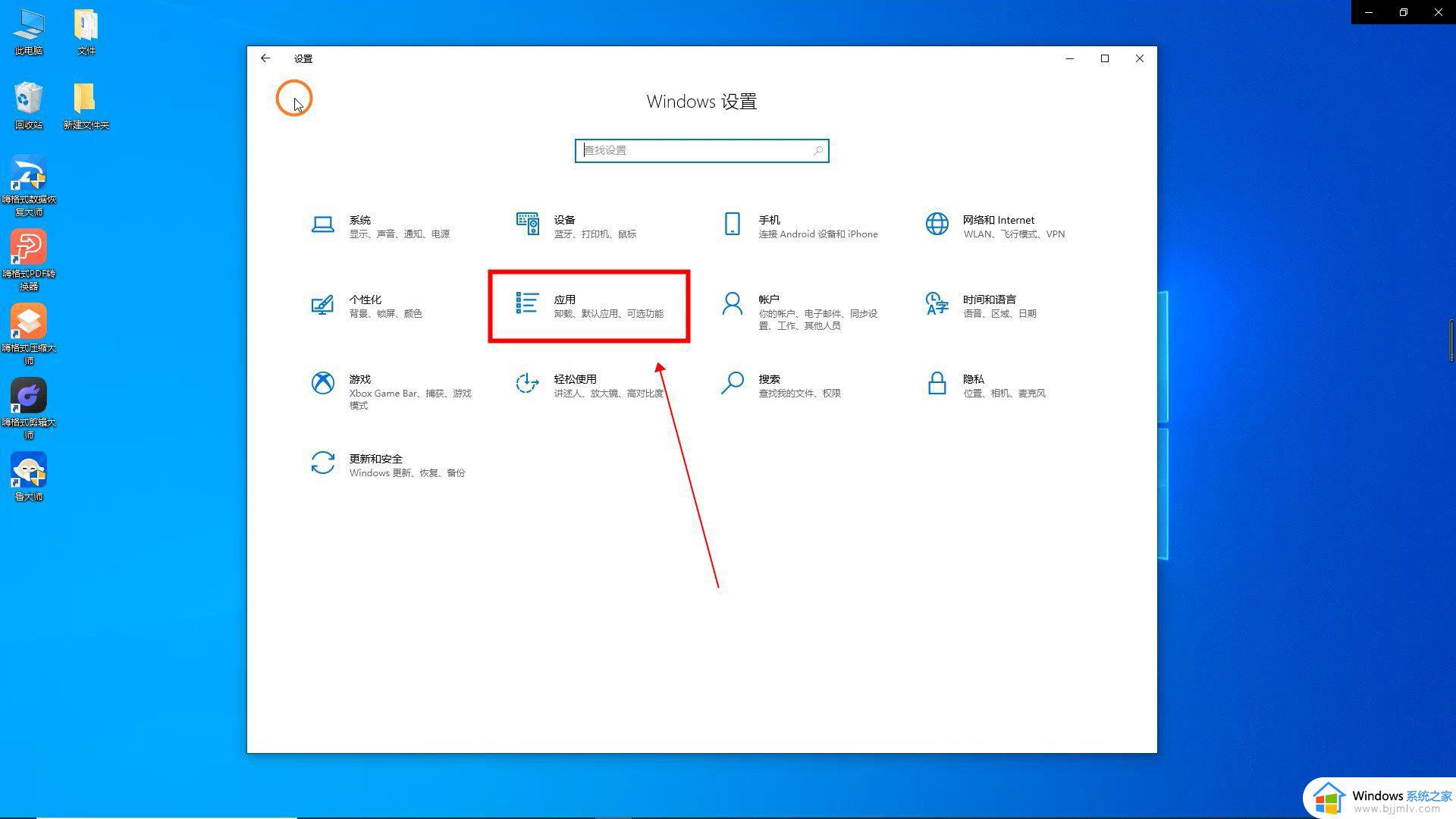Click the 系统 category title text
The height and width of the screenshot is (819, 1456).
[359, 220]
